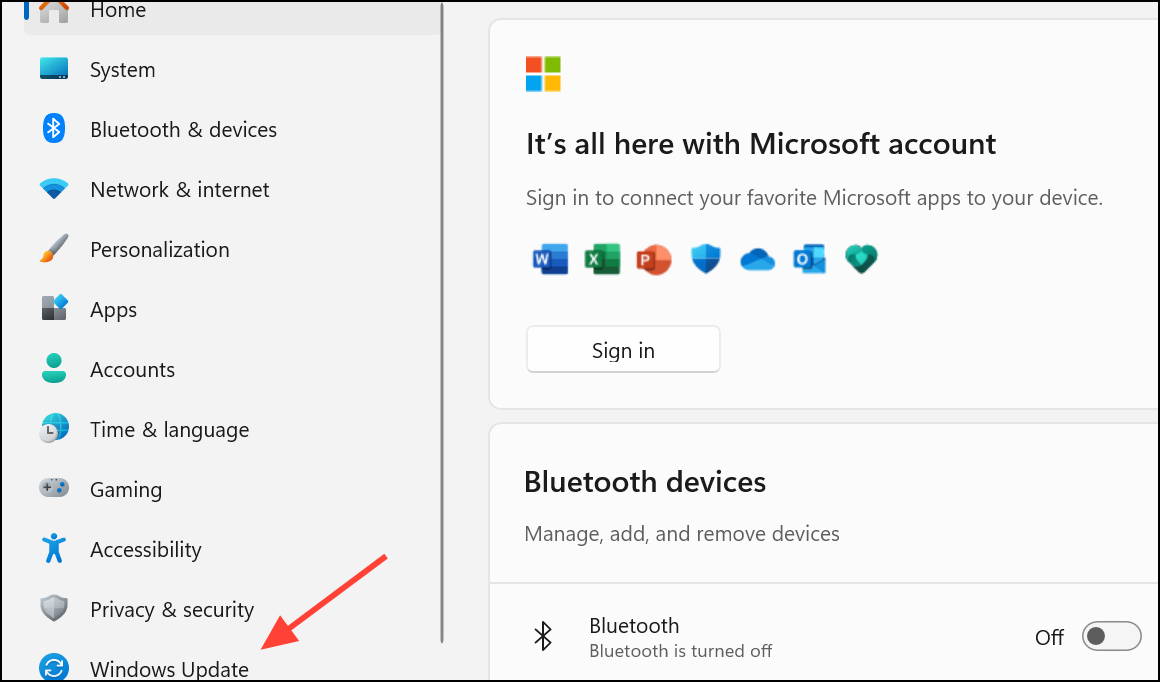Click the Windows Update sync icon
The width and height of the screenshot is (1160, 682).
pyautogui.click(x=53, y=667)
